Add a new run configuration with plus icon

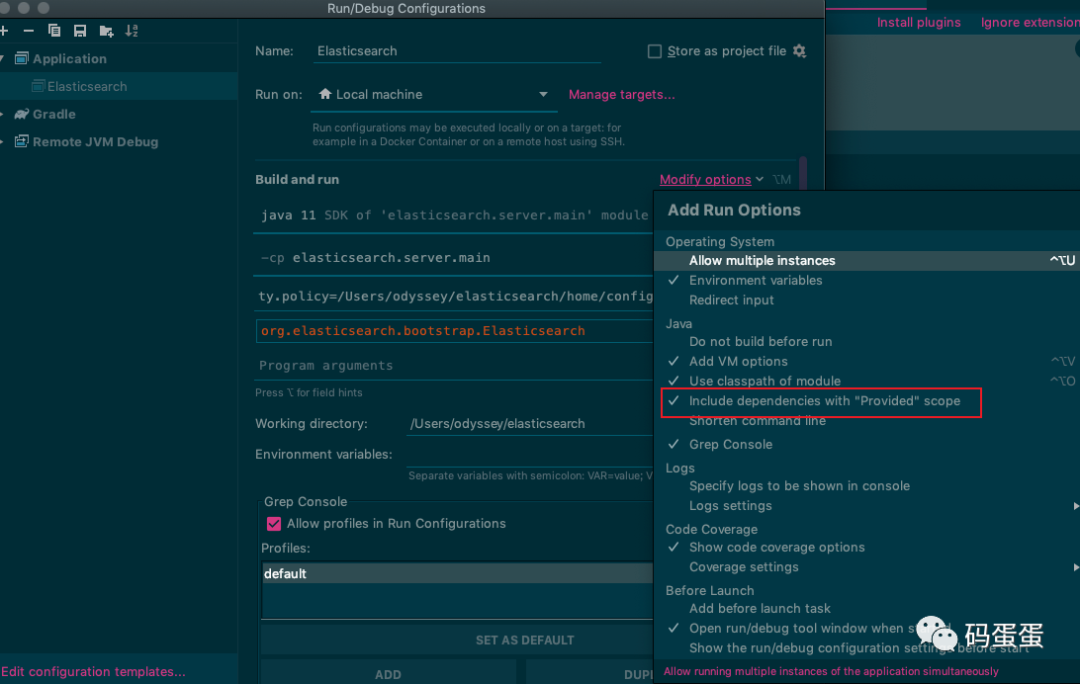(x=4, y=31)
